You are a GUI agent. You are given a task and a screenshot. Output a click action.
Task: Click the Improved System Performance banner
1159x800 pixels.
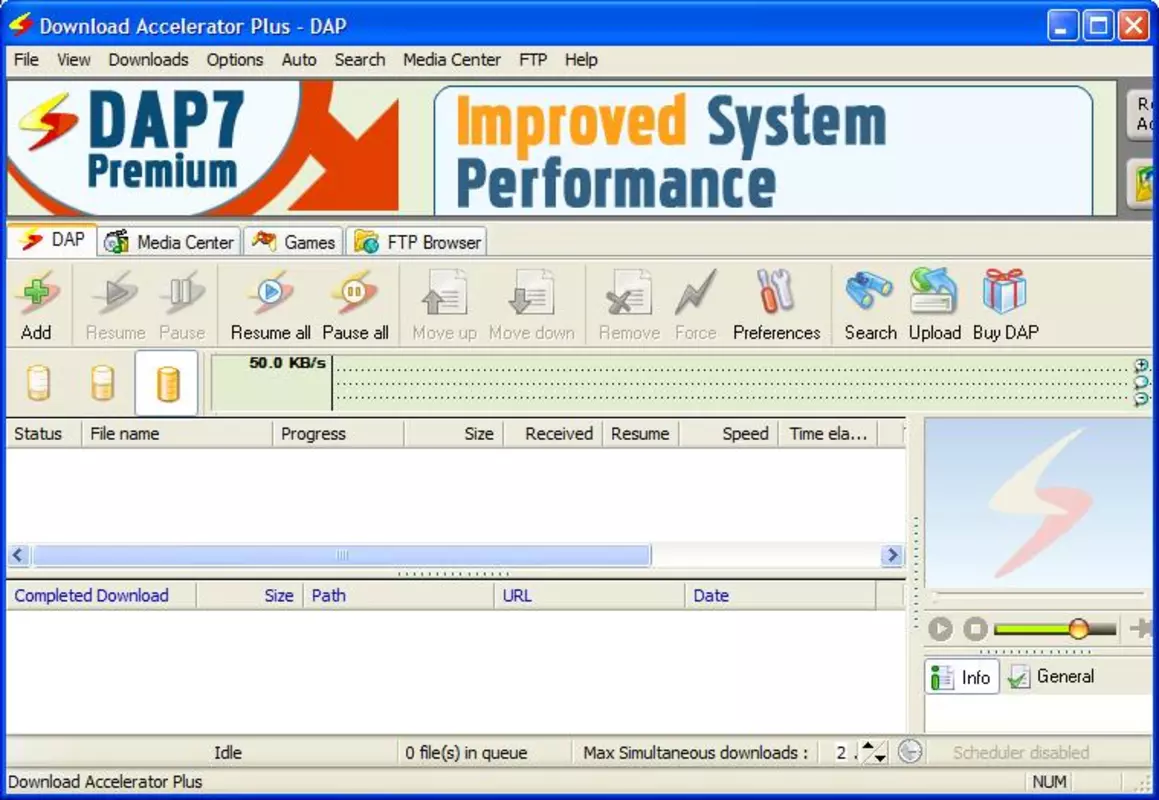point(763,151)
